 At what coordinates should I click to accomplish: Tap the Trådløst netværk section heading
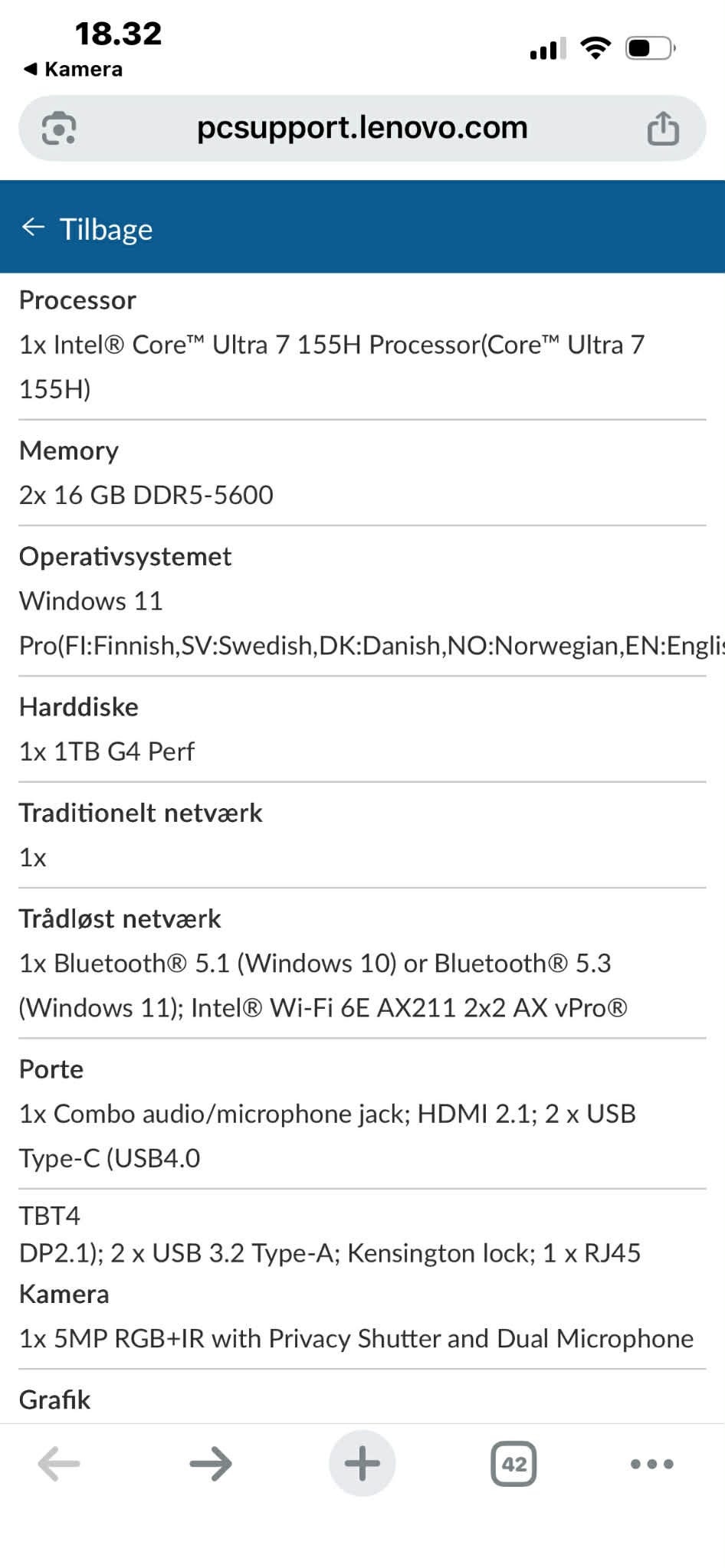[x=120, y=918]
